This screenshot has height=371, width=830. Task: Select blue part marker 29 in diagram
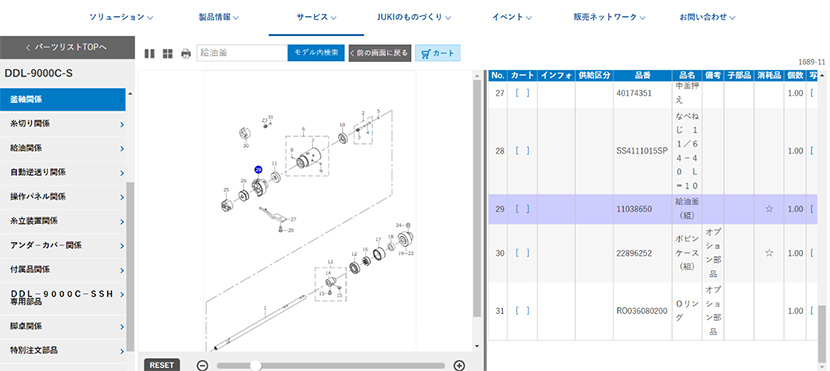click(x=258, y=170)
